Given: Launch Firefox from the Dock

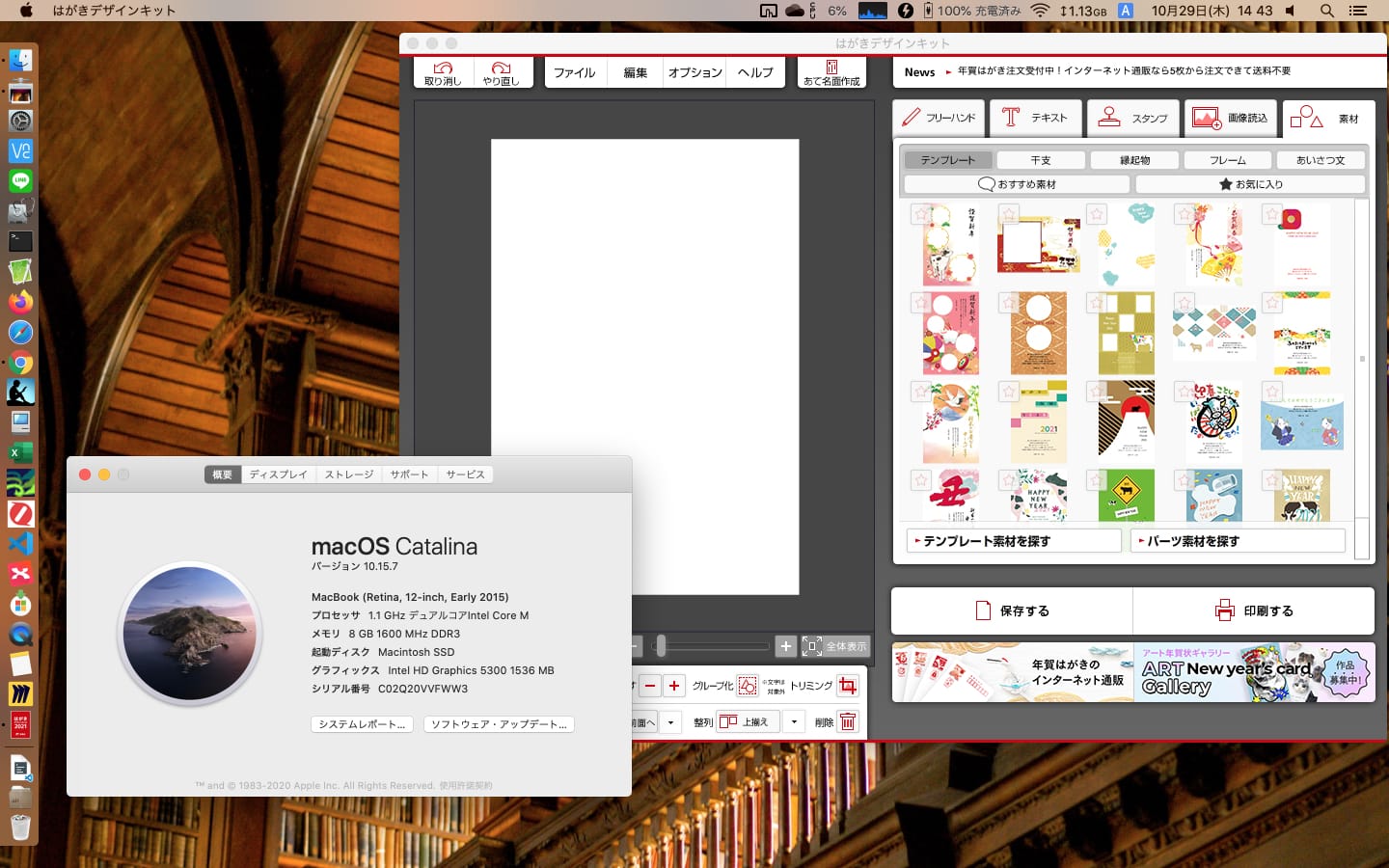Looking at the screenshot, I should (x=20, y=302).
